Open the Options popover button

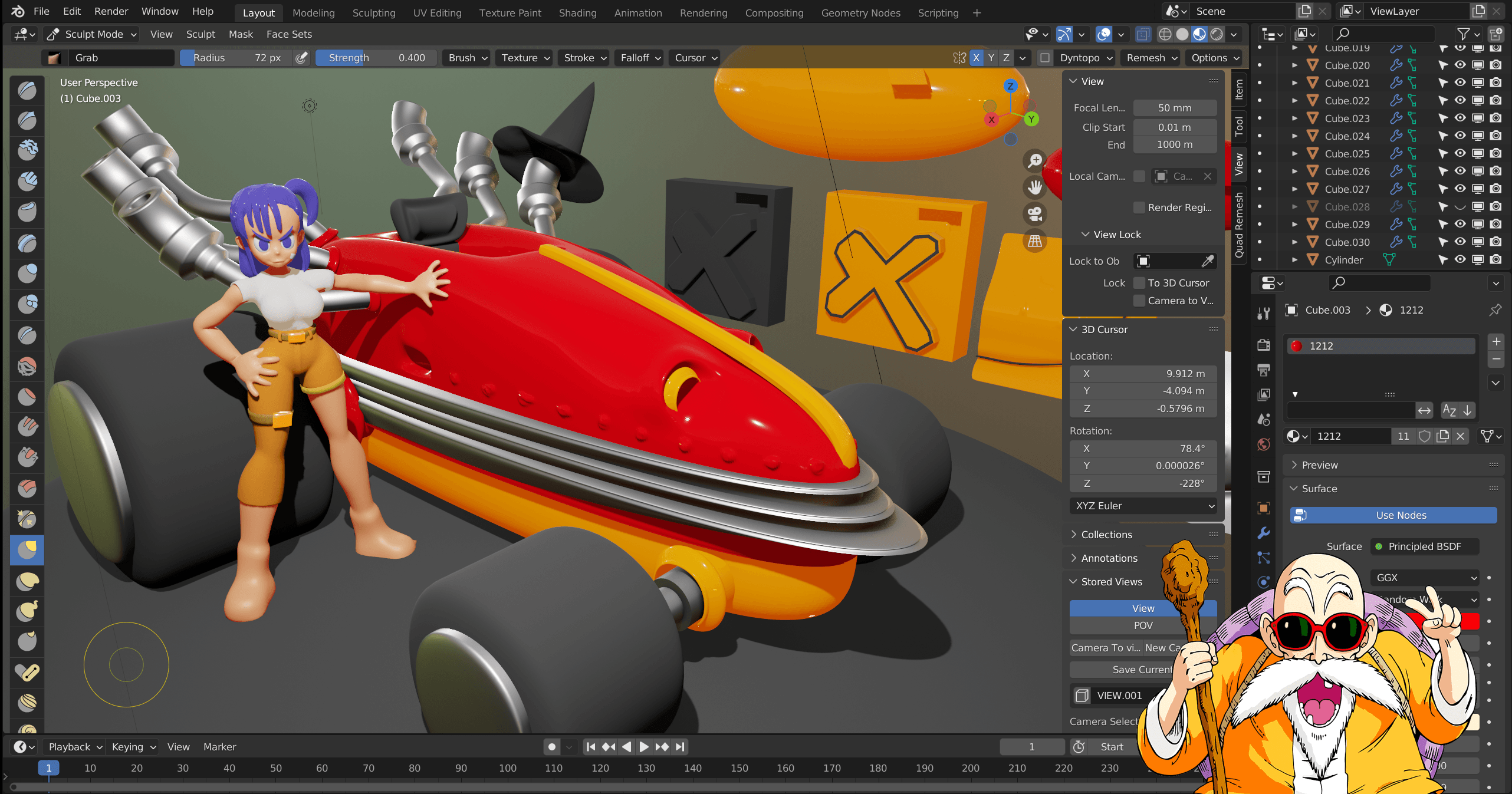pos(1215,58)
